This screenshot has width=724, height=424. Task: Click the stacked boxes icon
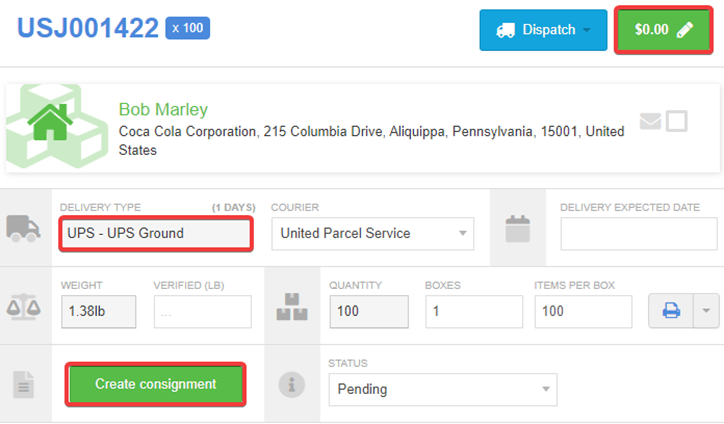point(292,307)
